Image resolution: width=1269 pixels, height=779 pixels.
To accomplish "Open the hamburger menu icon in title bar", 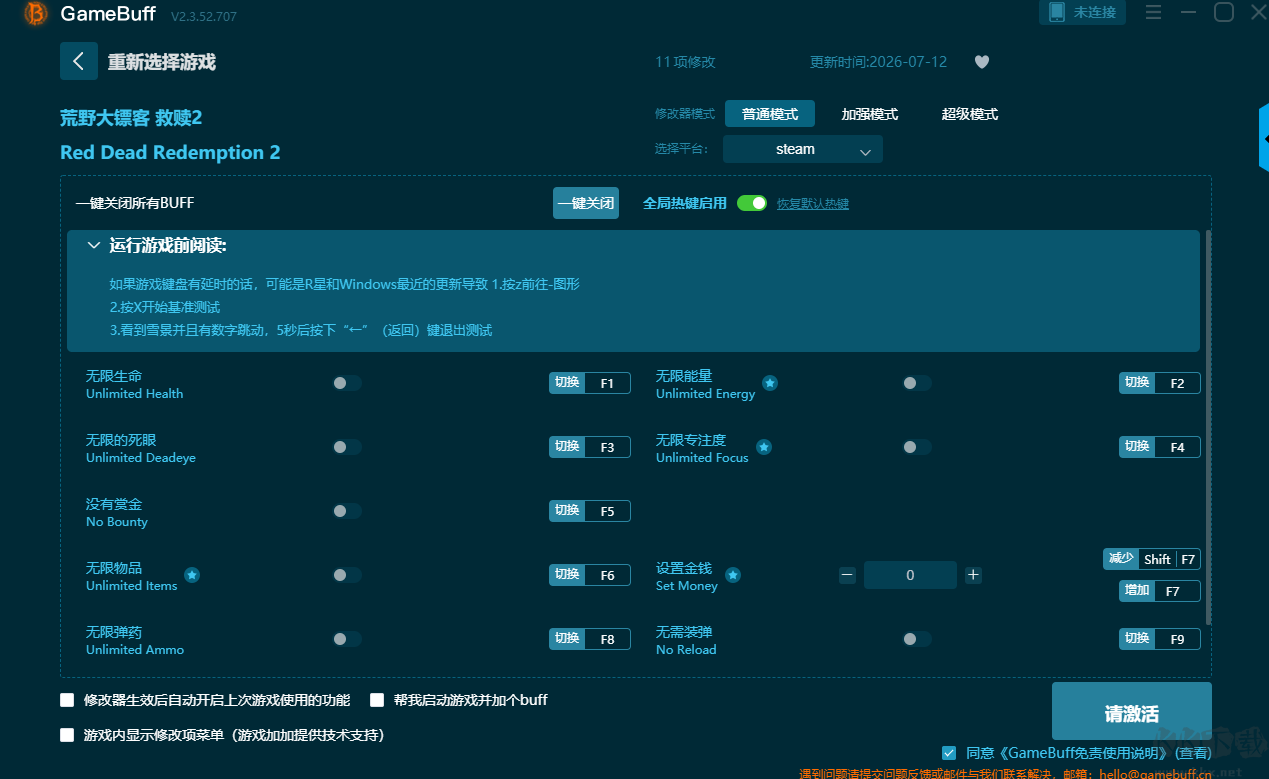I will tap(1153, 13).
